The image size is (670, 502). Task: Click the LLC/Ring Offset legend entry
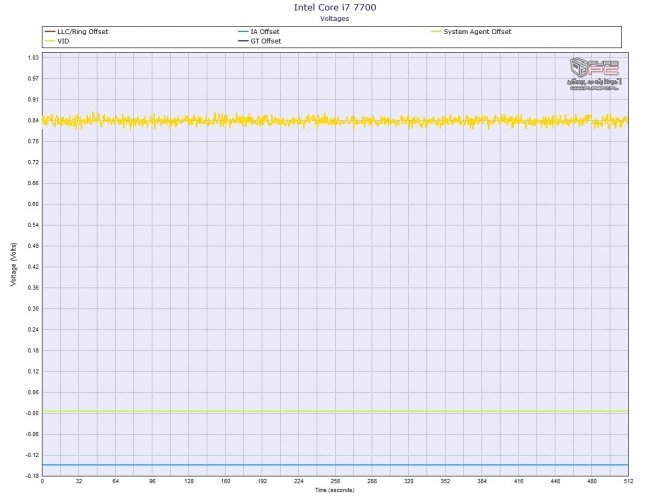coord(77,32)
